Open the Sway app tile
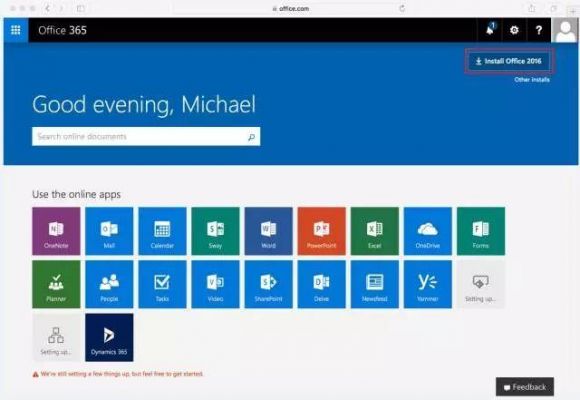580x400 pixels. (x=215, y=231)
